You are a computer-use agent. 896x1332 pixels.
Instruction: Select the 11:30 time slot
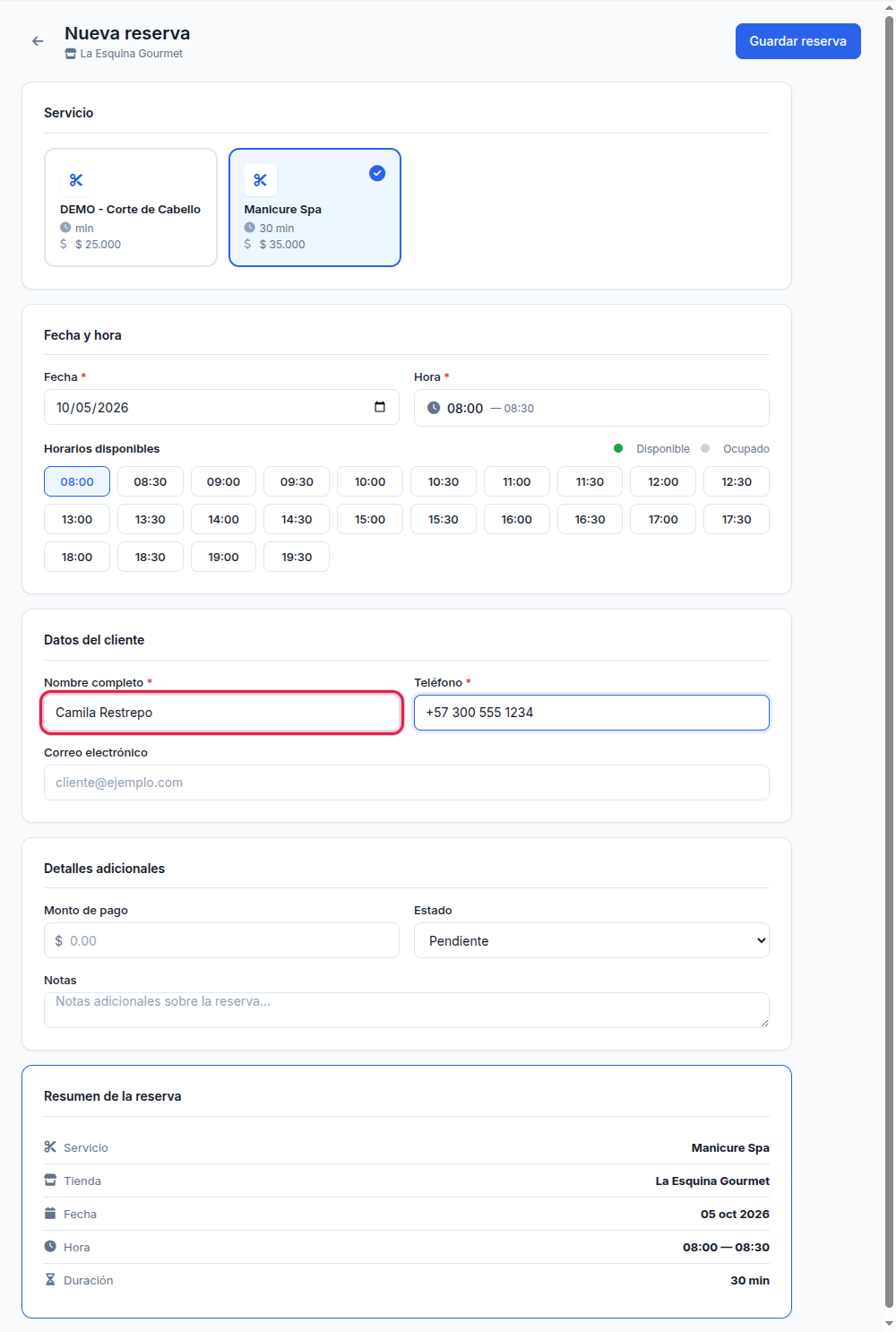590,481
